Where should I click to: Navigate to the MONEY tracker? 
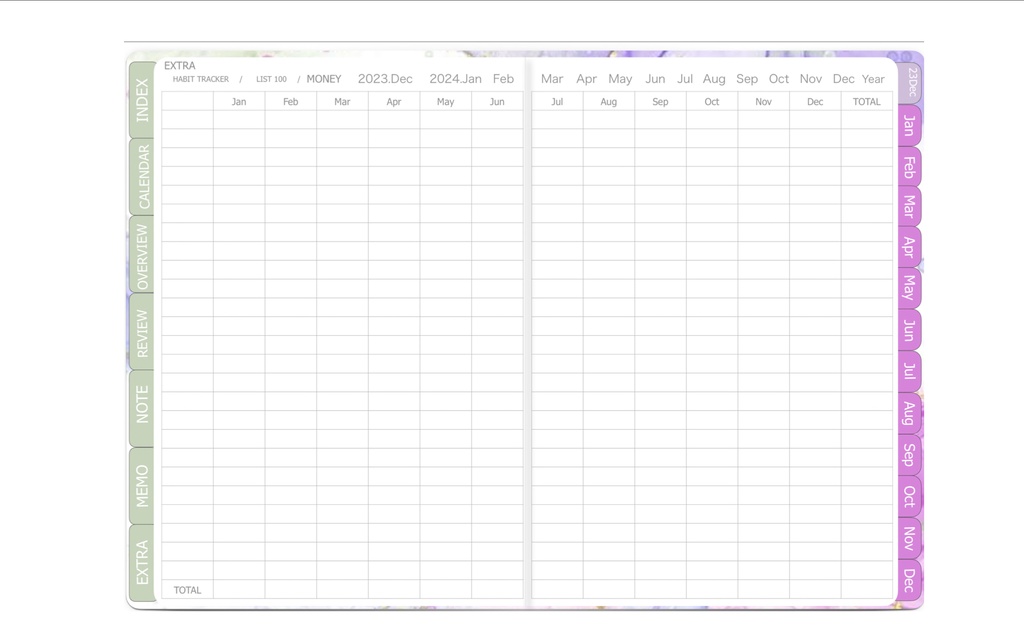point(322,78)
